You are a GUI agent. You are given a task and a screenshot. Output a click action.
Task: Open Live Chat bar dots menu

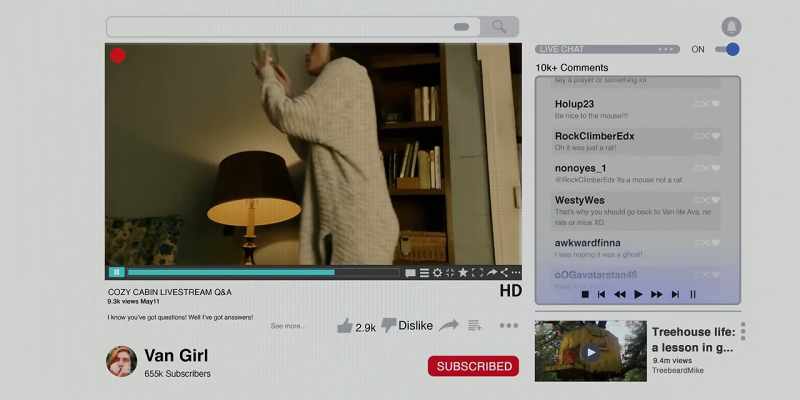coord(666,49)
